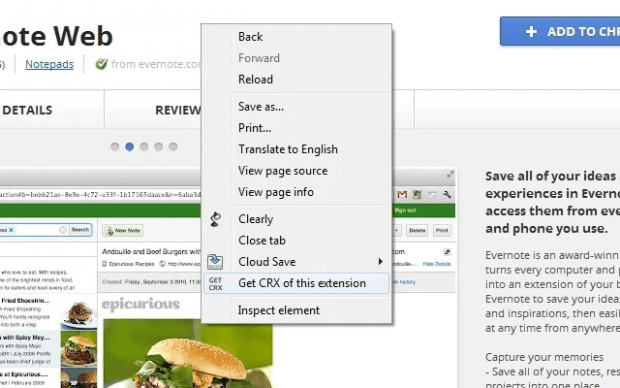Click the Gmail icon in the screenshot toolbar
The width and height of the screenshot is (620, 388).
point(402,194)
